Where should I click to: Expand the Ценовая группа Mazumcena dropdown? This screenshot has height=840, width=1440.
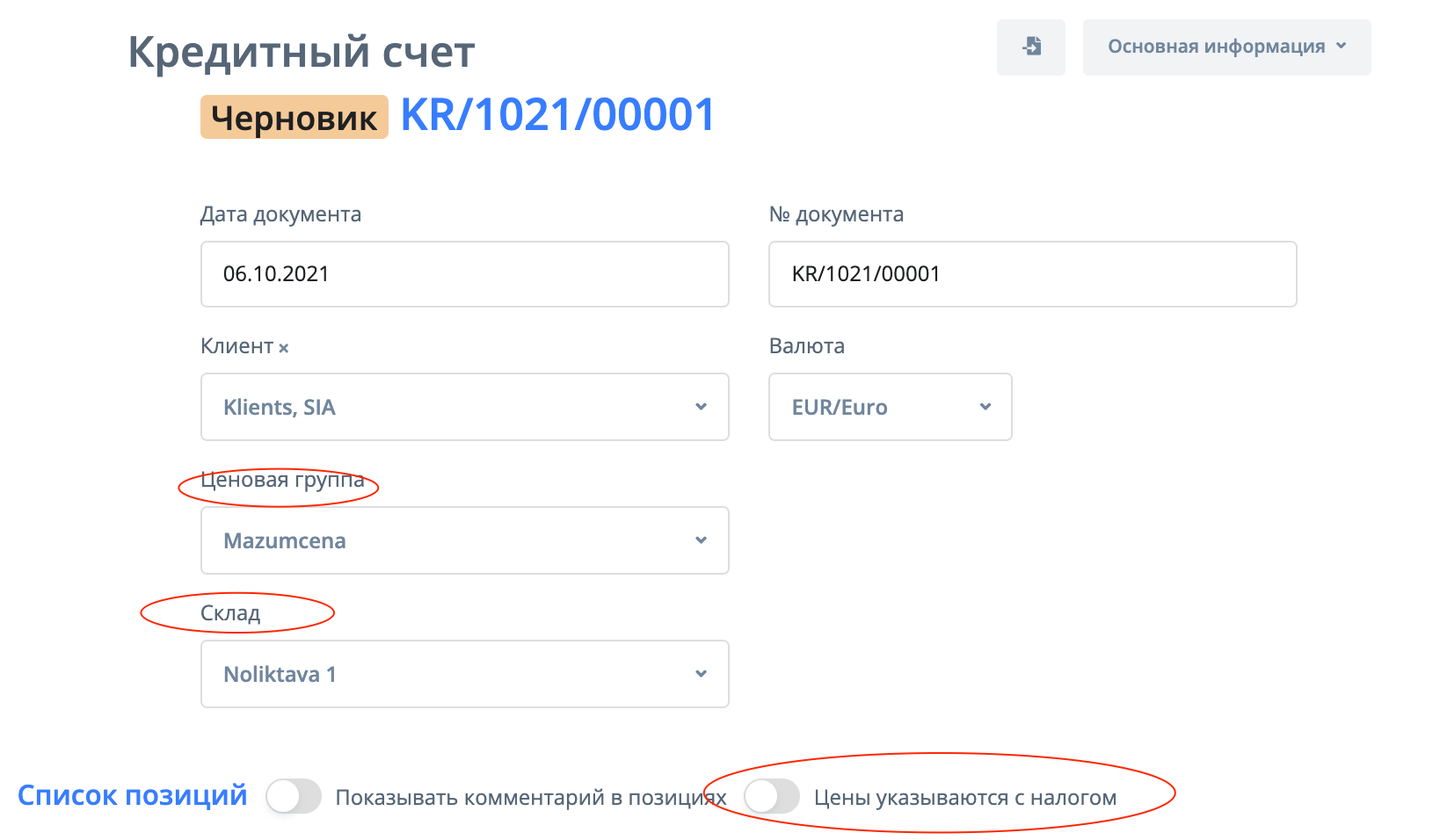(464, 540)
